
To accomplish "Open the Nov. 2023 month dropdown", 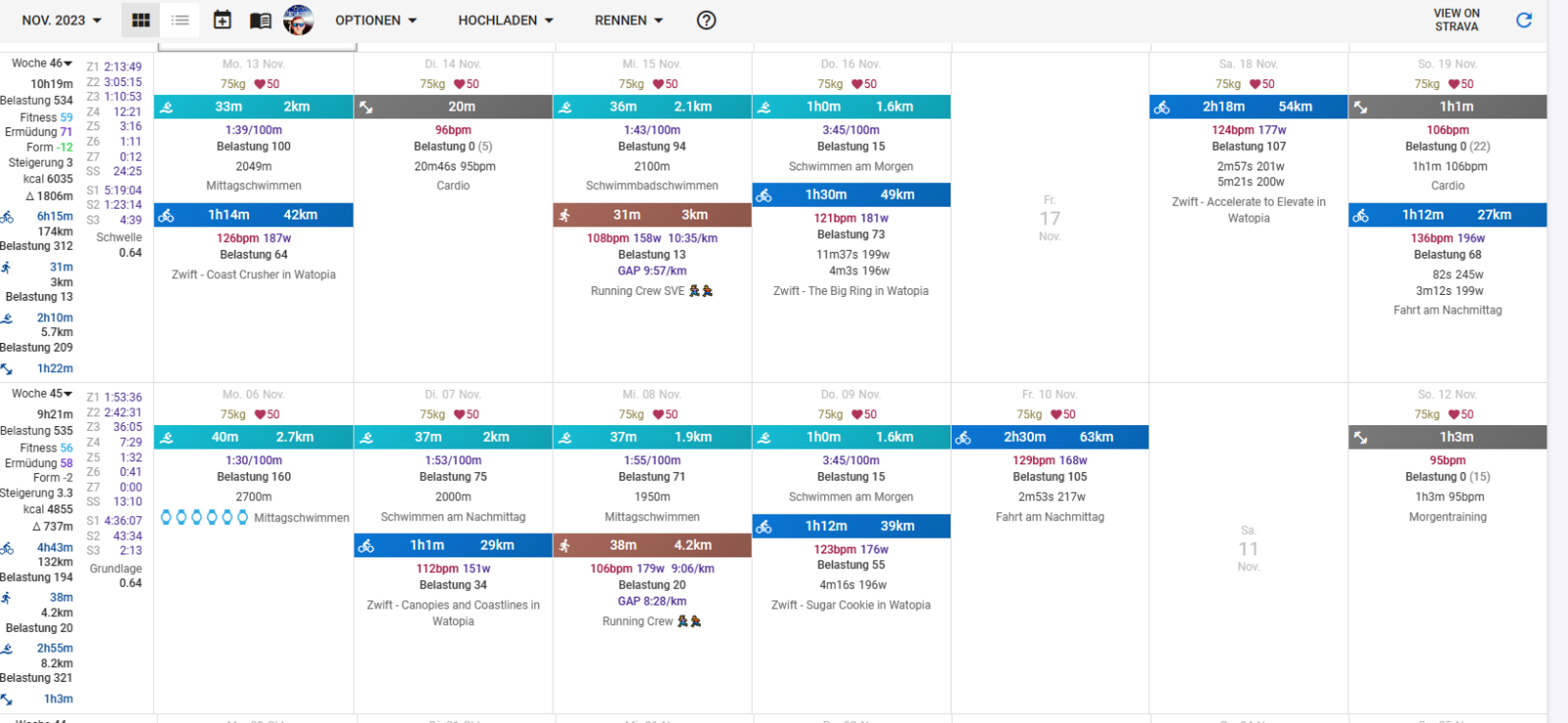I will click(61, 20).
